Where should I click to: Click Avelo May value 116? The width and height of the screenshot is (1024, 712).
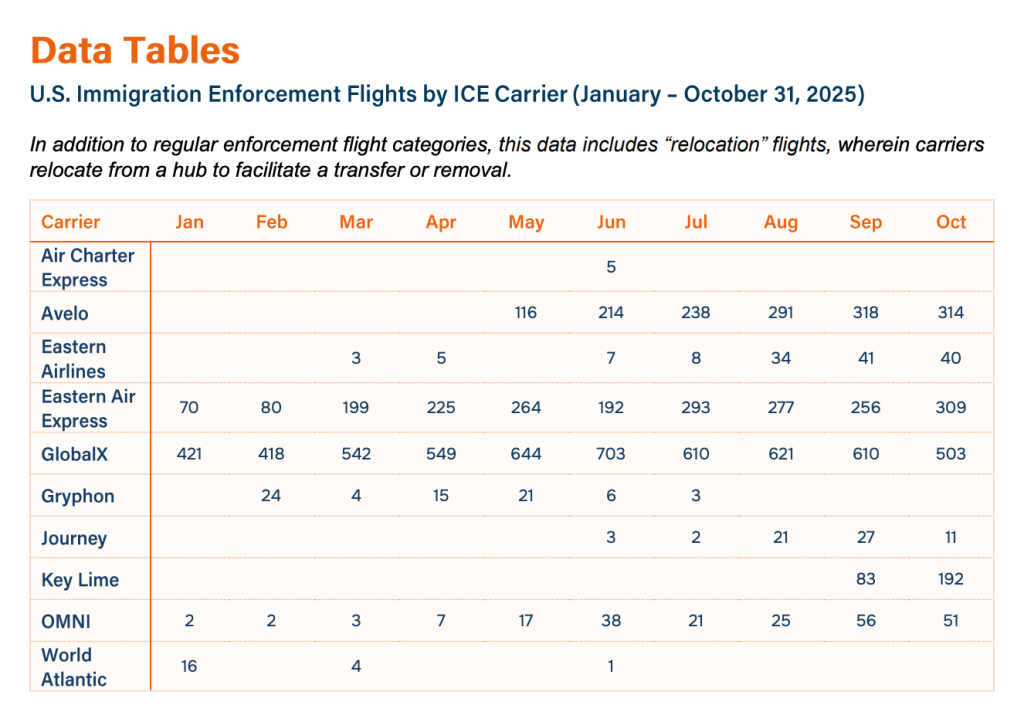click(x=526, y=313)
